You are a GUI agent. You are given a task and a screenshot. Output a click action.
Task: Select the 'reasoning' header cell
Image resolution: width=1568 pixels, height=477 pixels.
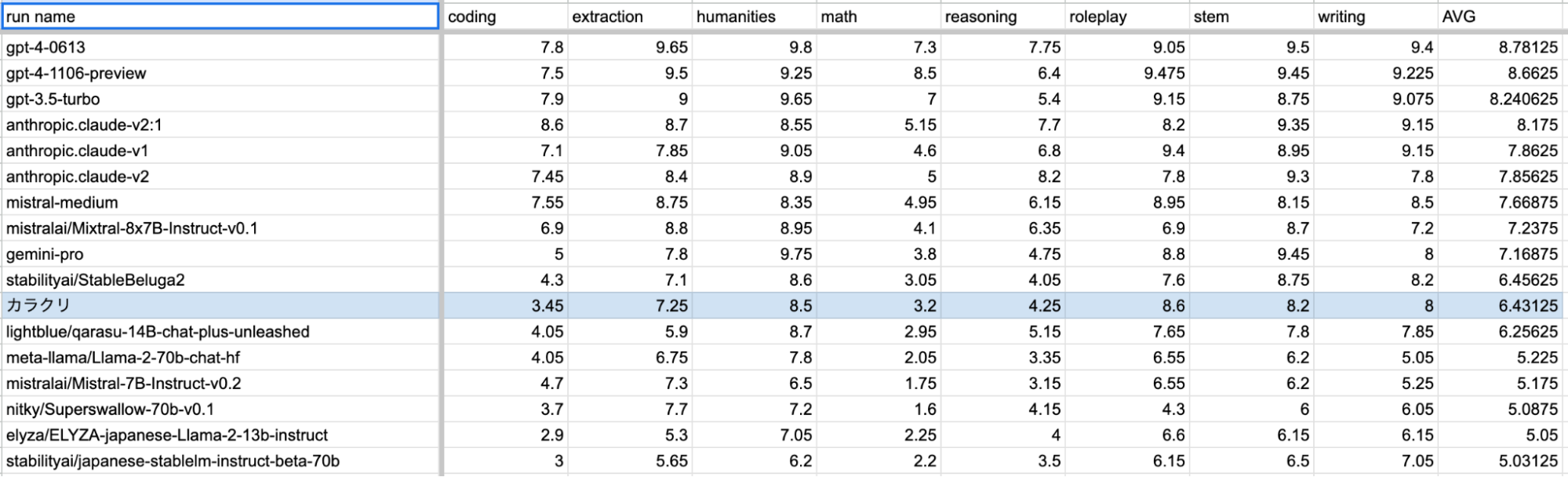tap(1002, 16)
